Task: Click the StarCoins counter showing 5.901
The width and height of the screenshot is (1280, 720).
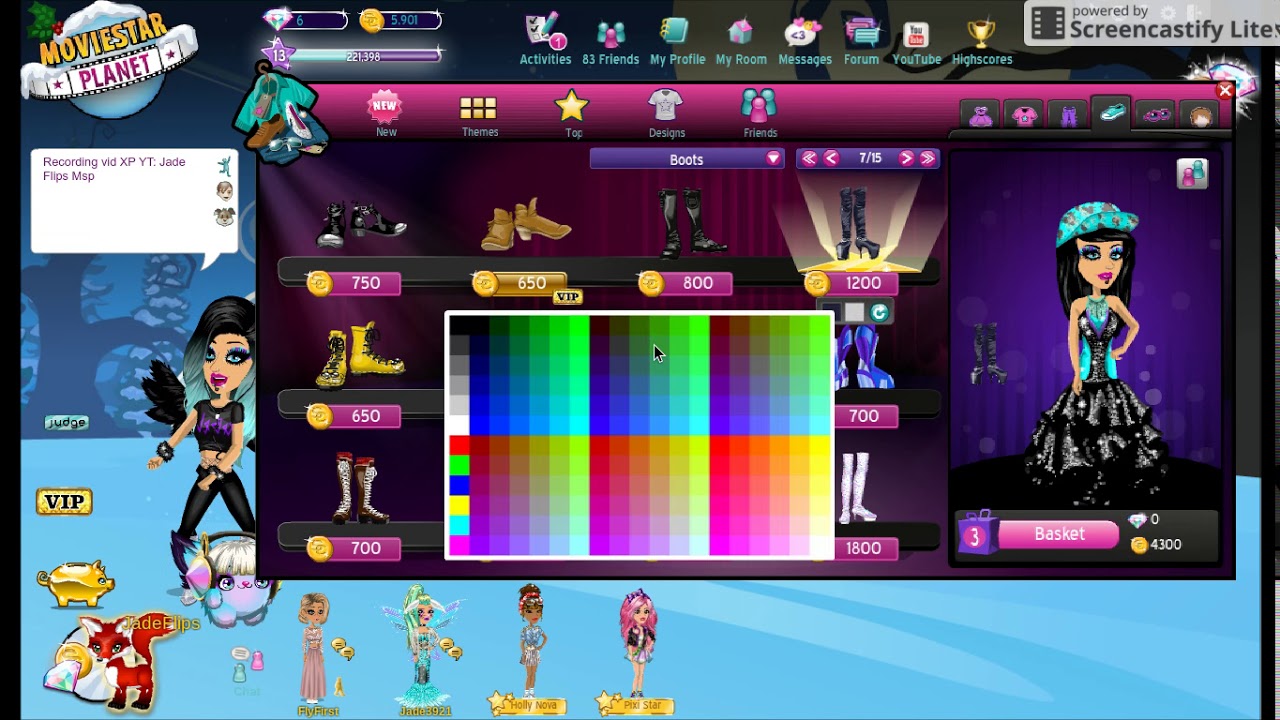Action: (x=399, y=20)
